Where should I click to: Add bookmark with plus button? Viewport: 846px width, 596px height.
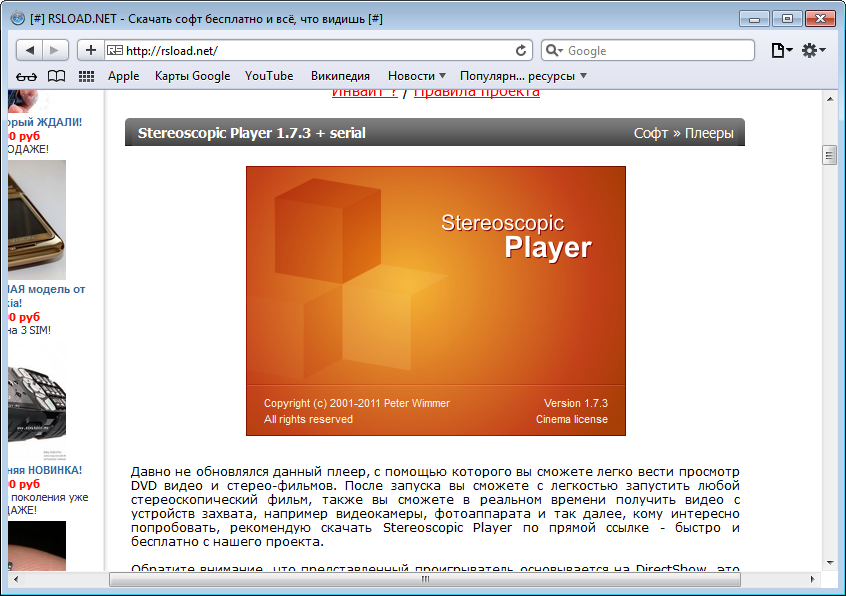tap(91, 50)
